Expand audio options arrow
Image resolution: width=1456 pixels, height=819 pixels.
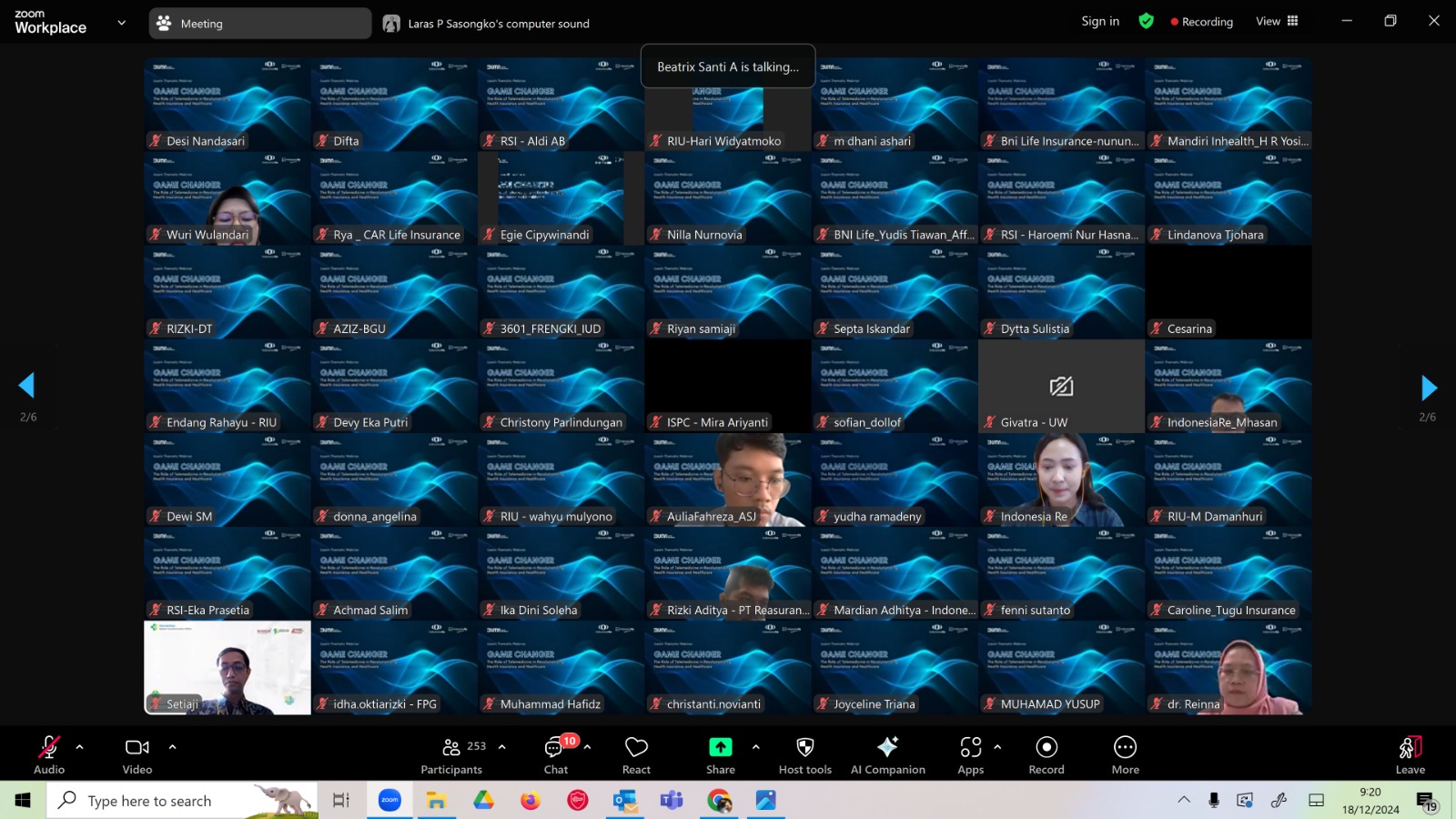click(x=80, y=747)
